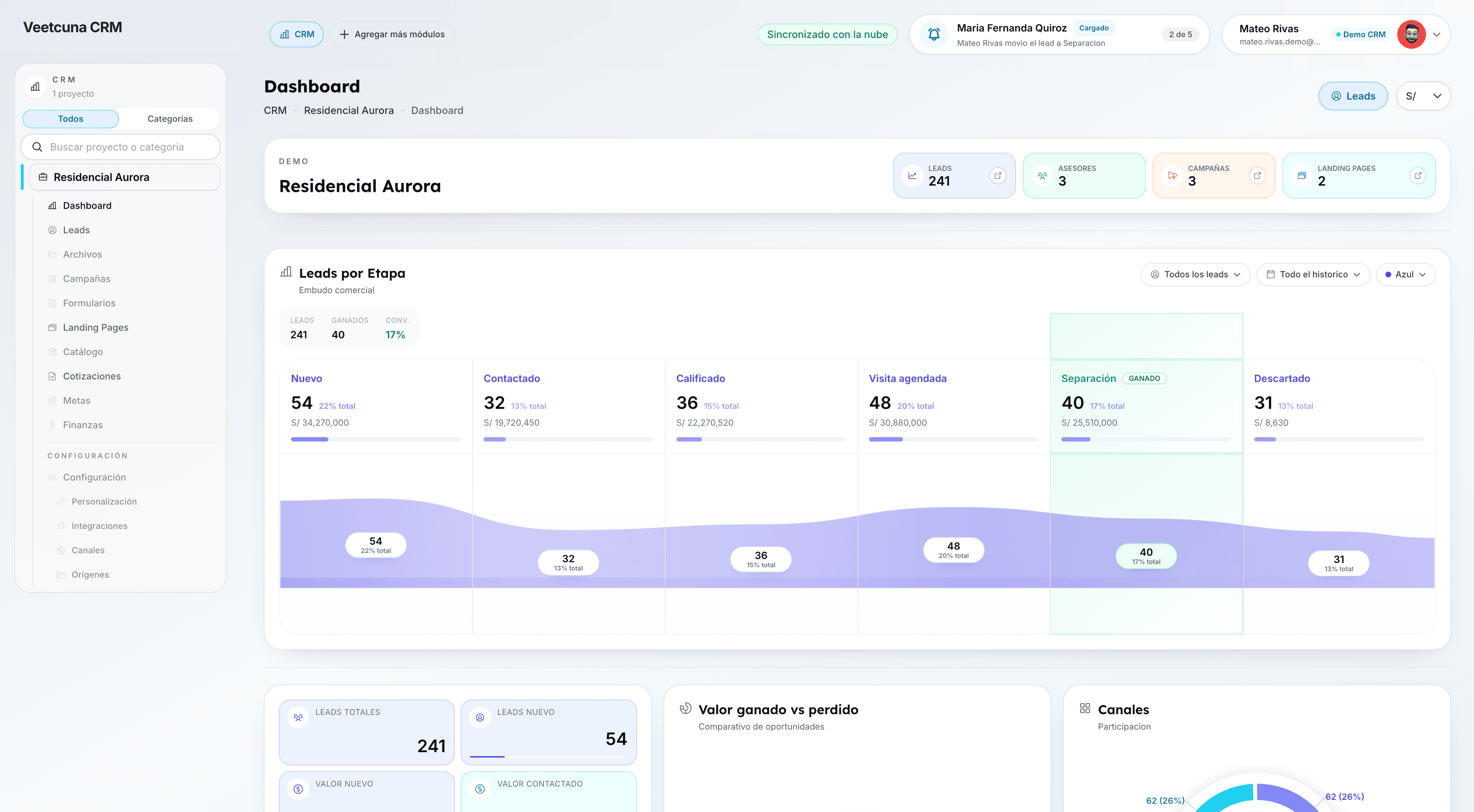Switch to the Categorias filter

pos(170,119)
